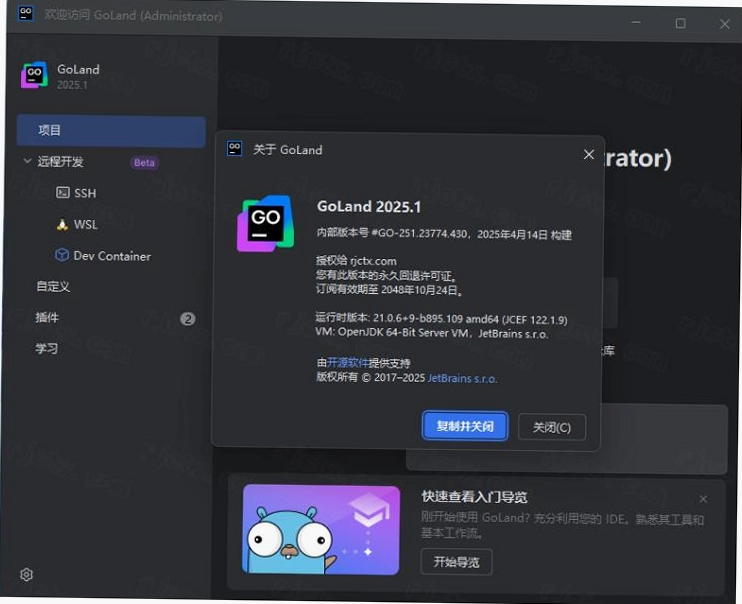Screen dimensions: 742x604
Task: Open the Dev Container entry
Action: (111, 256)
